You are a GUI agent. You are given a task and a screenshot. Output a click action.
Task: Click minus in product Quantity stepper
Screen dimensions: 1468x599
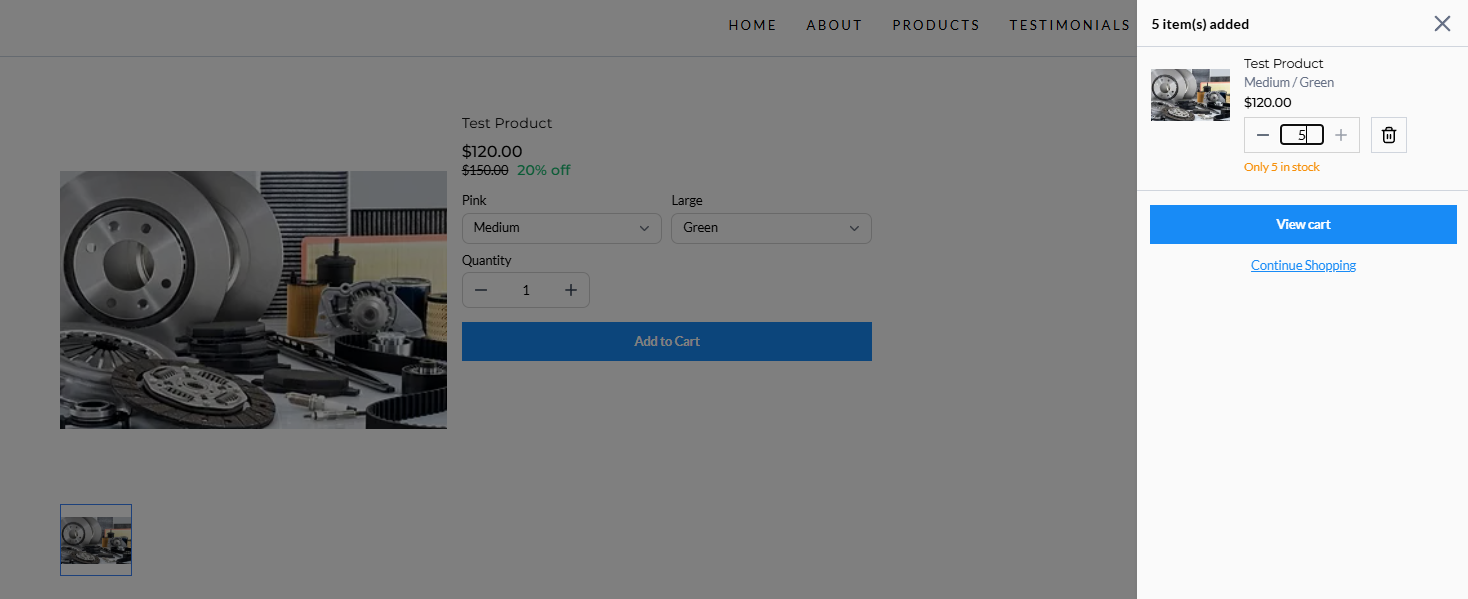point(481,290)
